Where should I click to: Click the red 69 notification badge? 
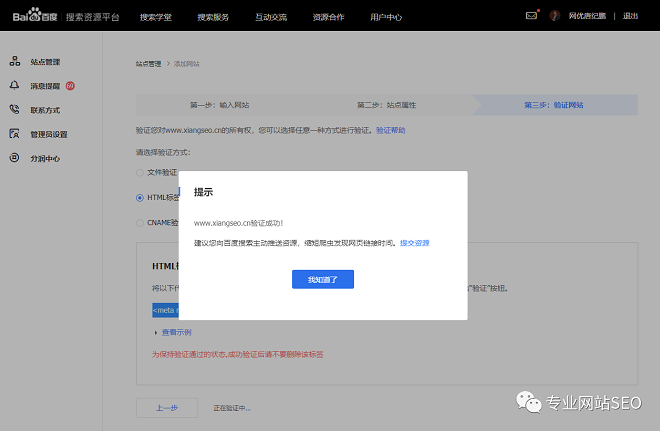70,86
